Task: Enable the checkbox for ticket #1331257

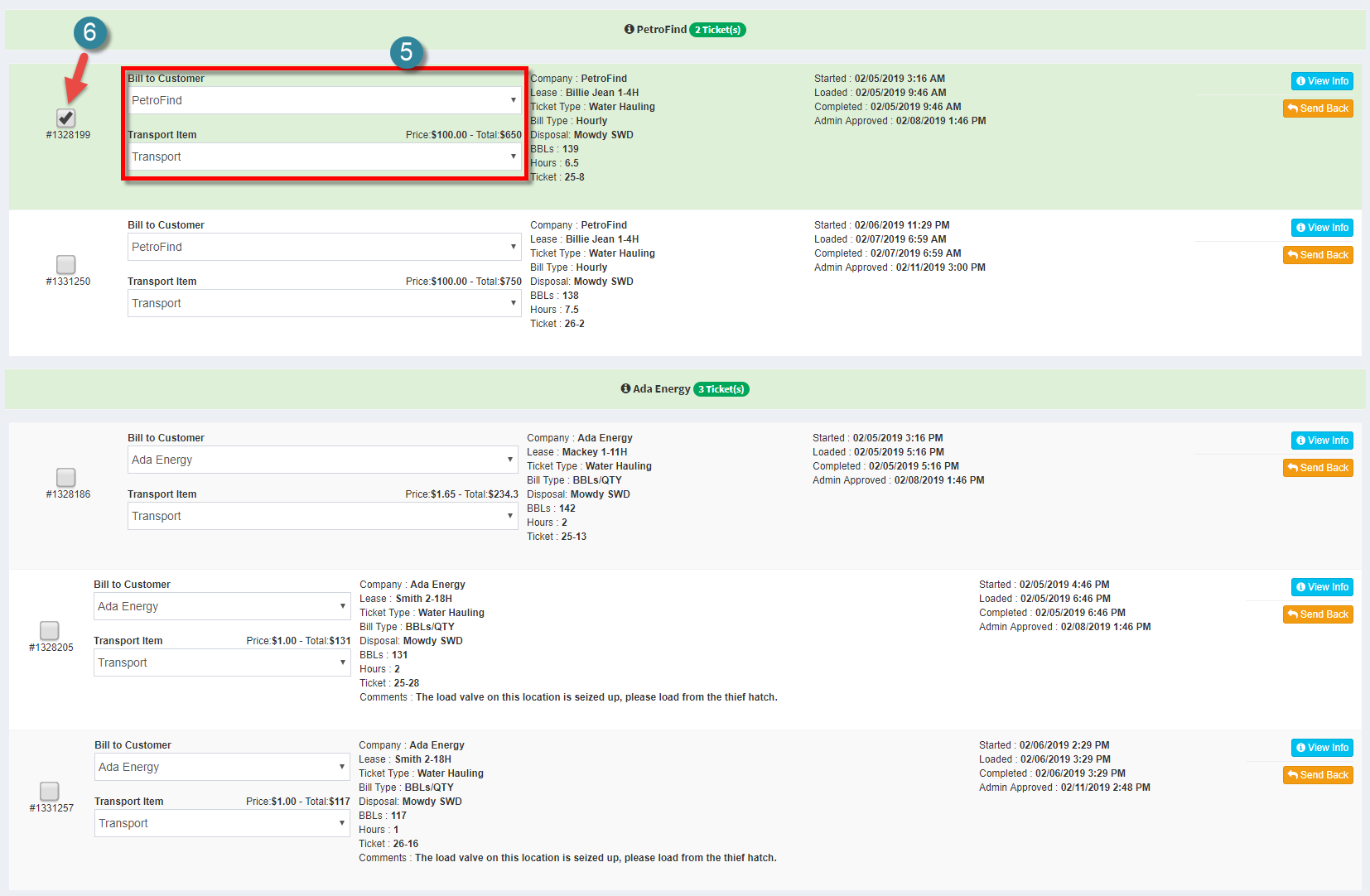Action: tap(50, 791)
